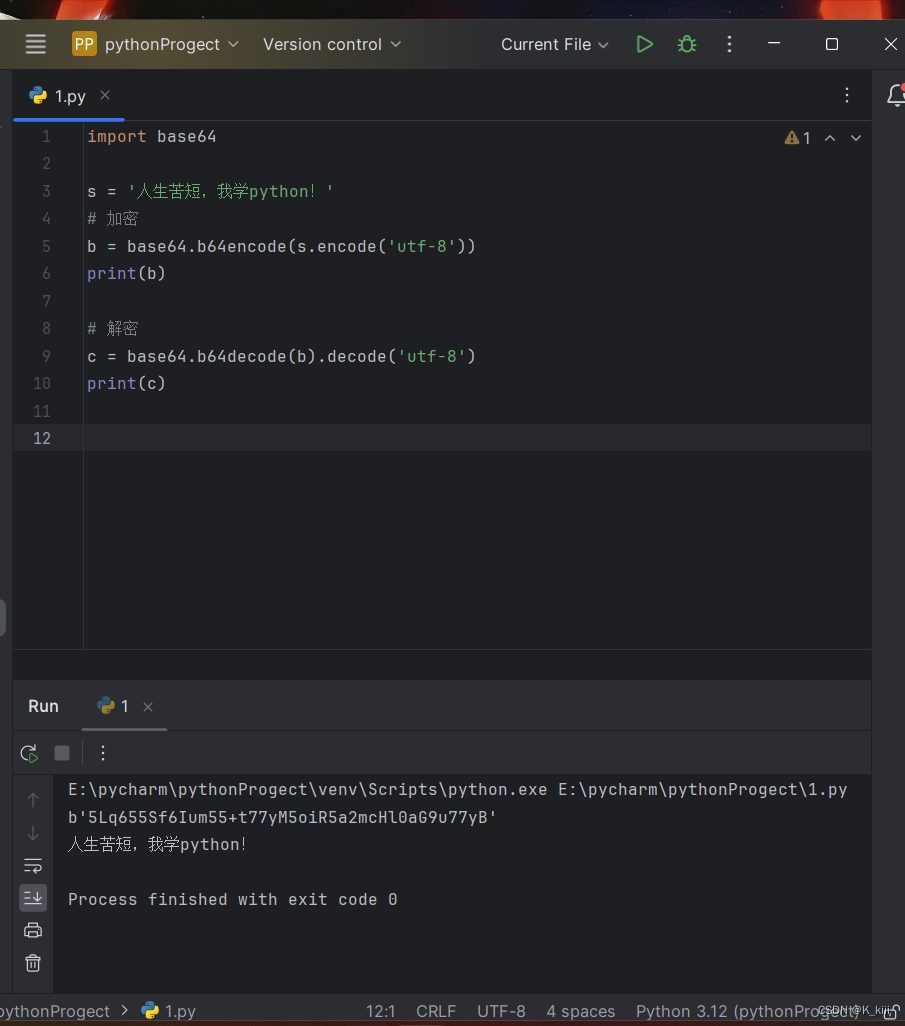Click the inspection warning indicator showing 1
This screenshot has height=1026, width=905.
[x=797, y=137]
